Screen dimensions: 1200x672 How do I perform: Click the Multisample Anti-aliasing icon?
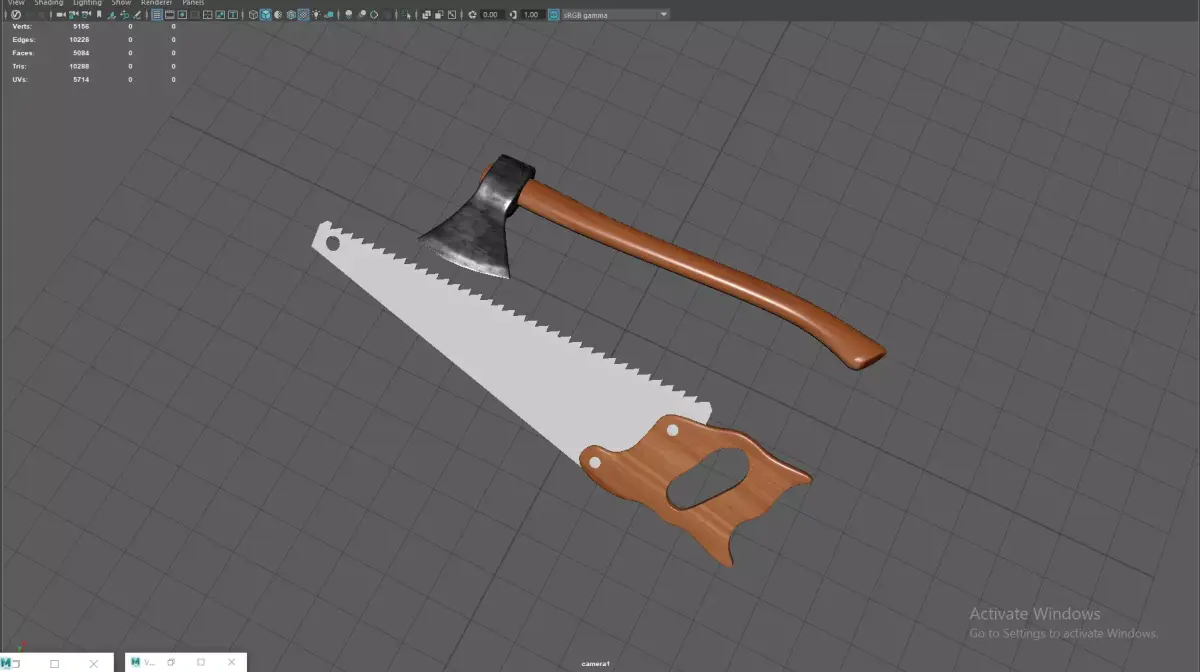click(x=374, y=15)
